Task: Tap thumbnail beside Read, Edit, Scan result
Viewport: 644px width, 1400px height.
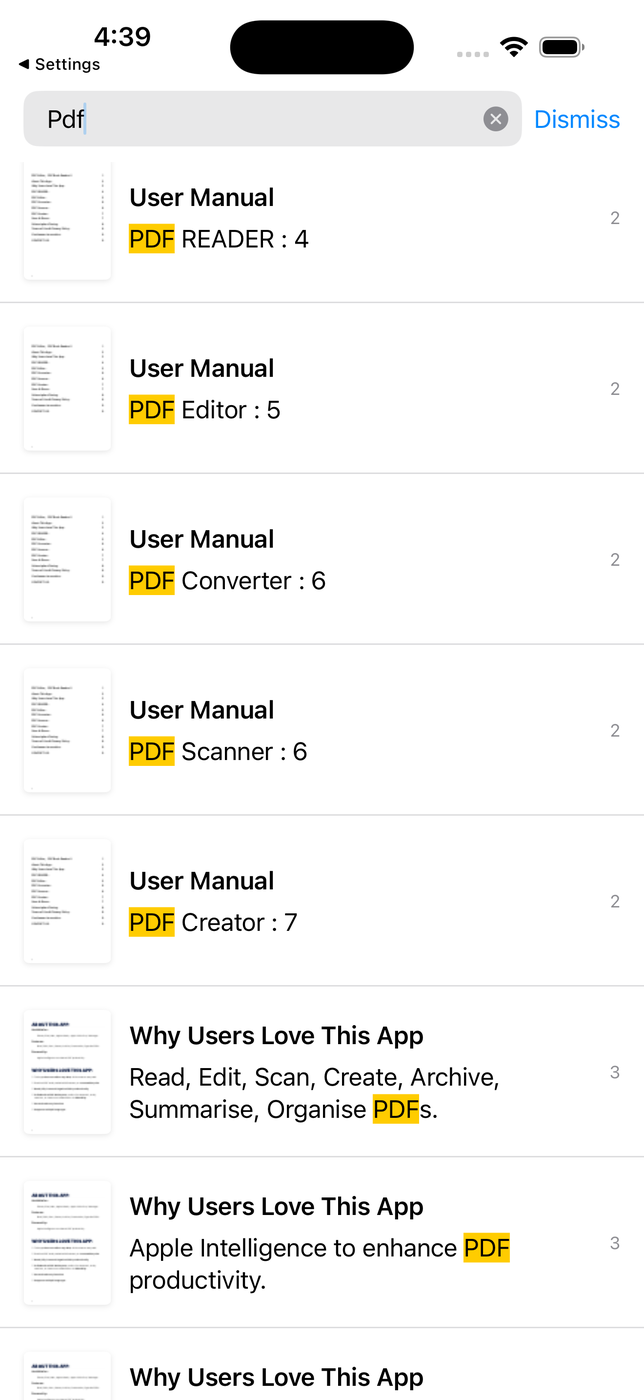Action: pos(67,1073)
